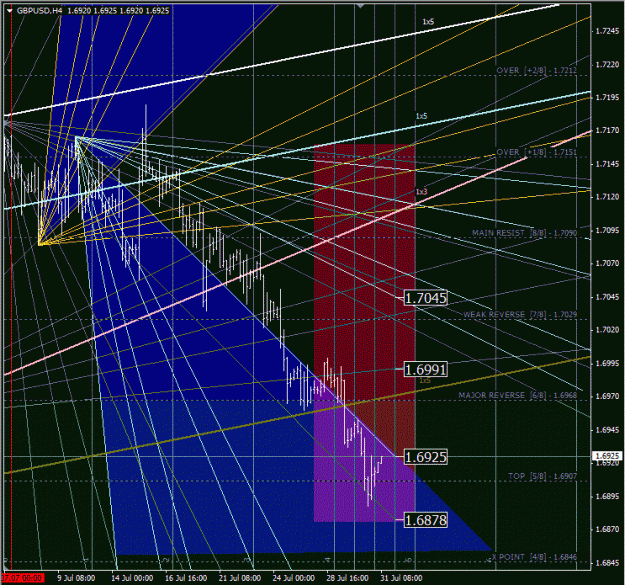Open the dropdown arrow beside GBPUSD,H4
This screenshot has width=625, height=585.
click(x=10, y=11)
